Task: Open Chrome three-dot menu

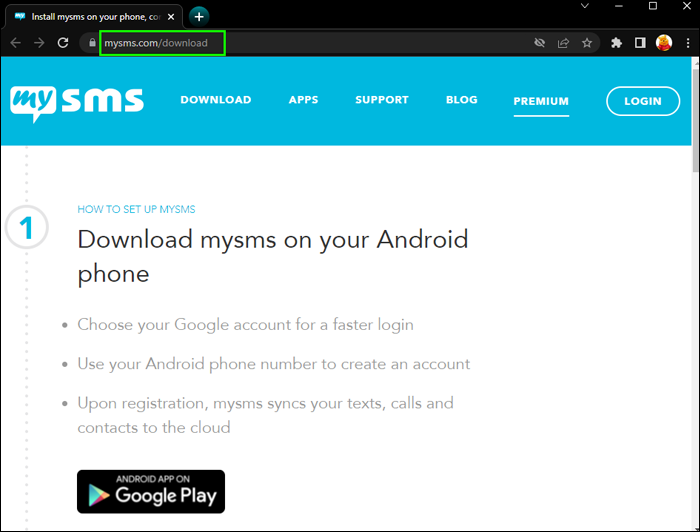Action: (x=688, y=43)
